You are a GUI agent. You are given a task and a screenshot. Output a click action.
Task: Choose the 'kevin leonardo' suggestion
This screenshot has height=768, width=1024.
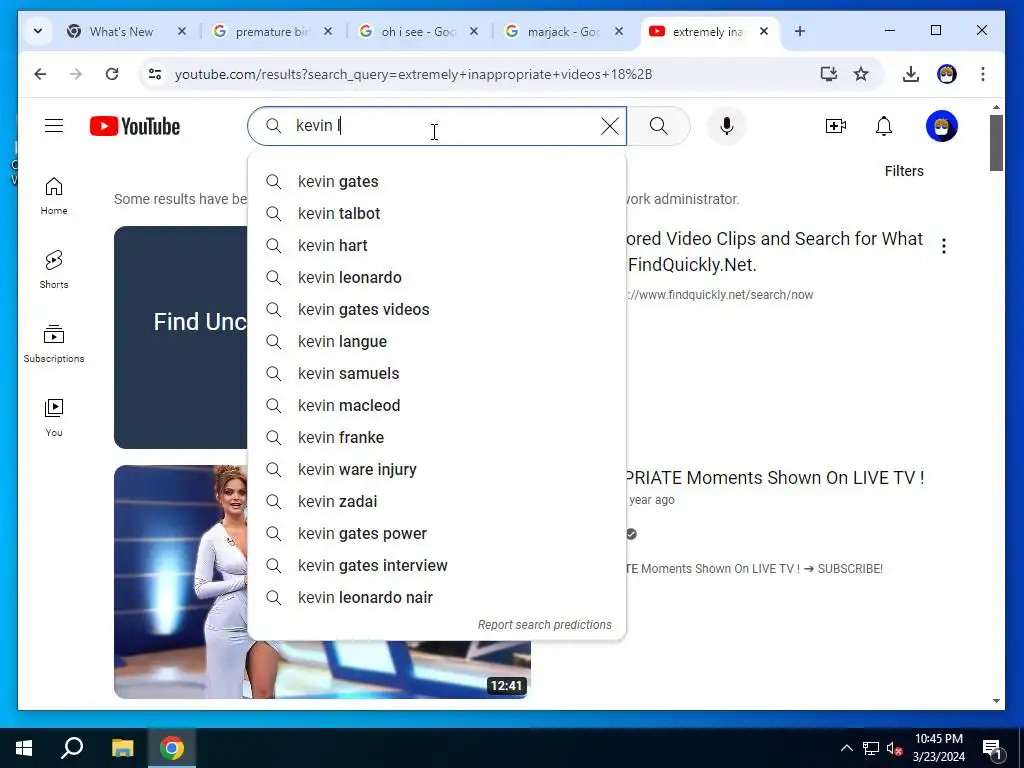[x=437, y=278]
